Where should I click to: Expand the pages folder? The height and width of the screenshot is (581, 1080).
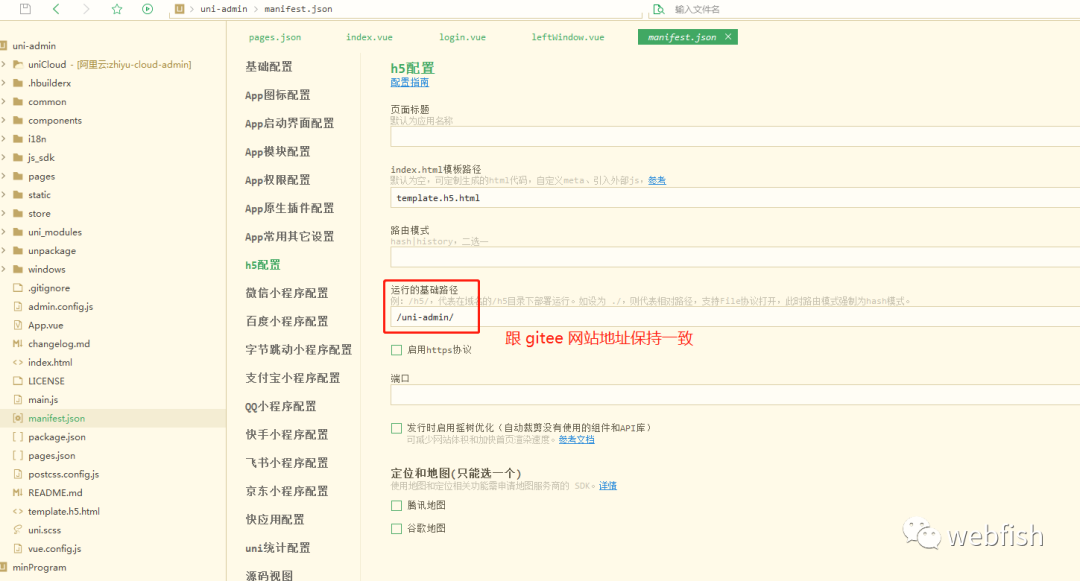[x=3, y=176]
